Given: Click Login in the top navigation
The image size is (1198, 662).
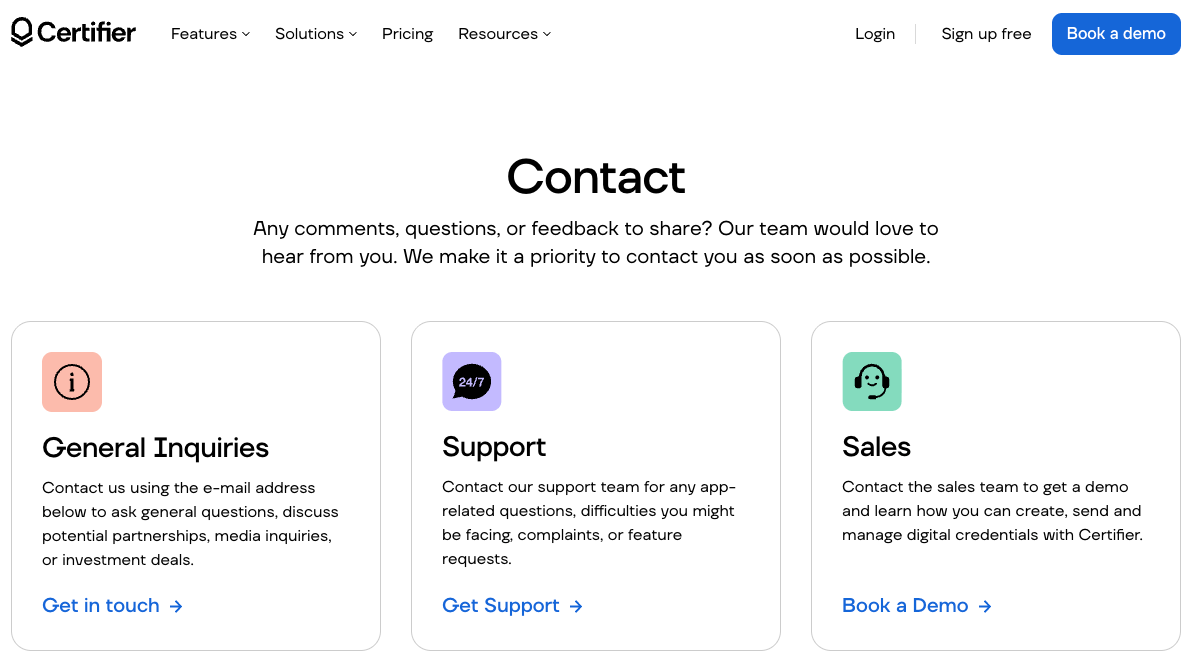Looking at the screenshot, I should coord(875,34).
